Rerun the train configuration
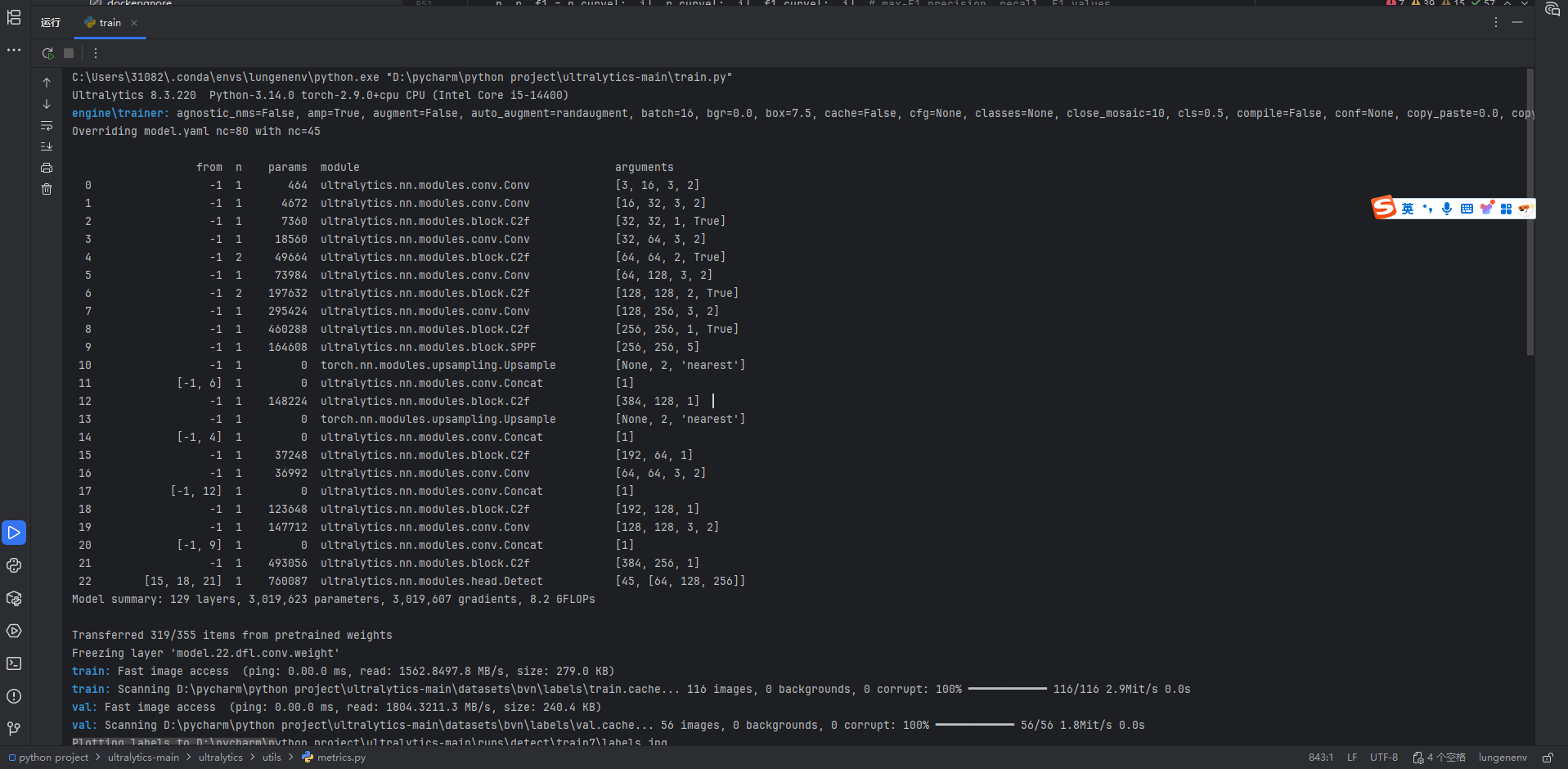1568x769 pixels. (x=47, y=53)
